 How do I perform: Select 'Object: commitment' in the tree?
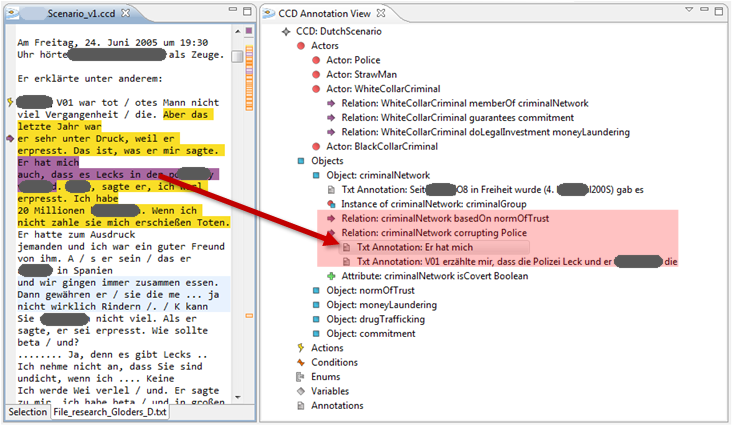point(371,334)
